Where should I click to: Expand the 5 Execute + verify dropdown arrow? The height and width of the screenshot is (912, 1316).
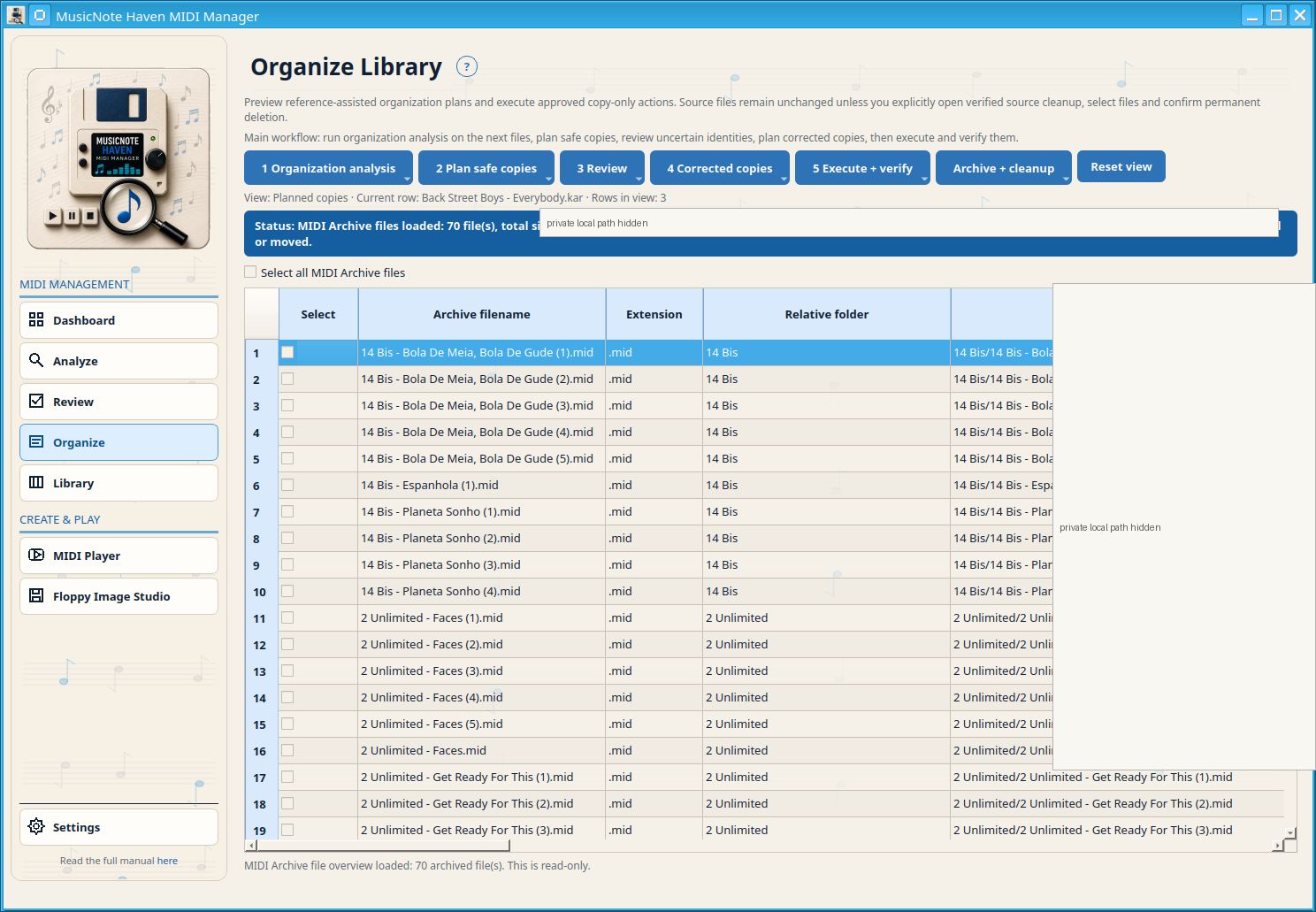tap(924, 179)
